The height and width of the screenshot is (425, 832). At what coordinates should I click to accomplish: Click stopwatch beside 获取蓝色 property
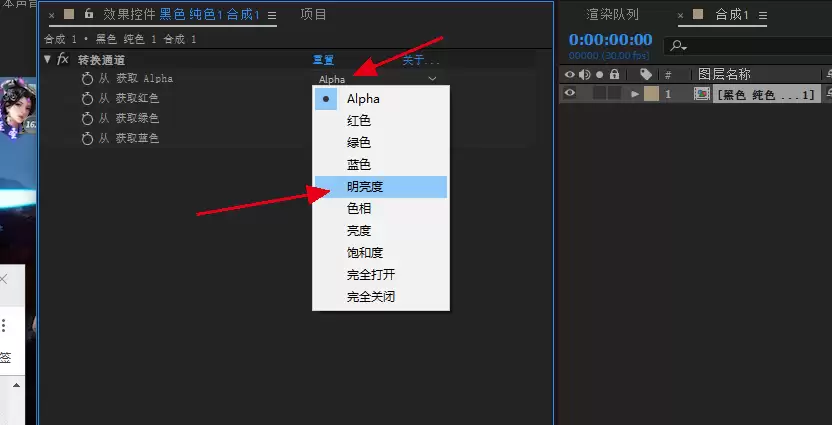pos(87,138)
